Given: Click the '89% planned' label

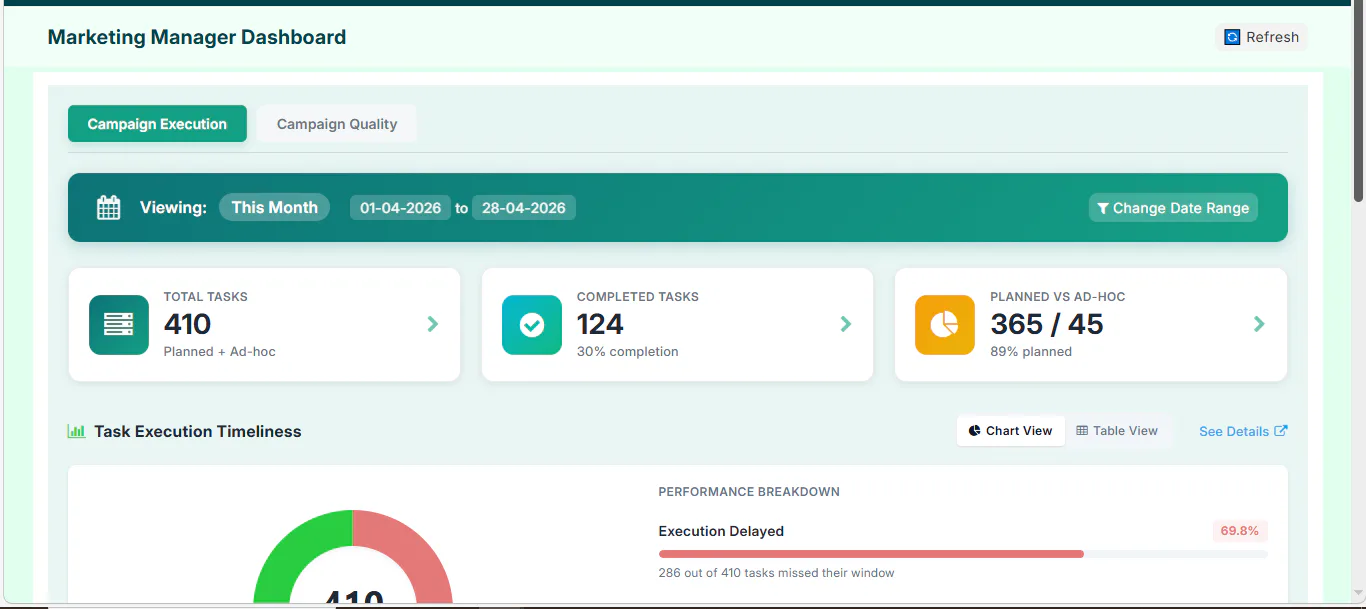Looking at the screenshot, I should point(1031,352).
